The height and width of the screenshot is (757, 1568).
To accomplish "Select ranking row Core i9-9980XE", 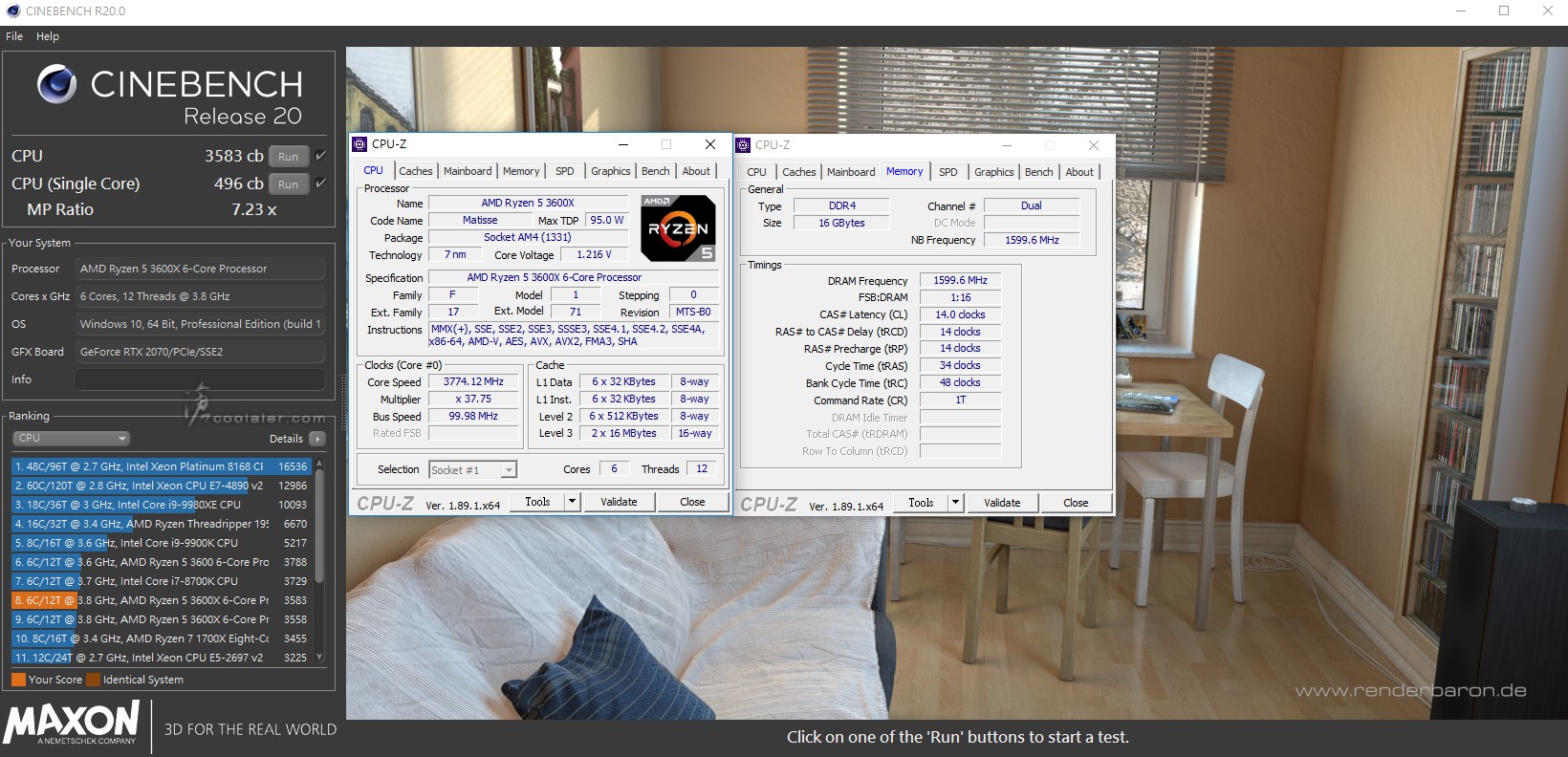I will [x=161, y=505].
